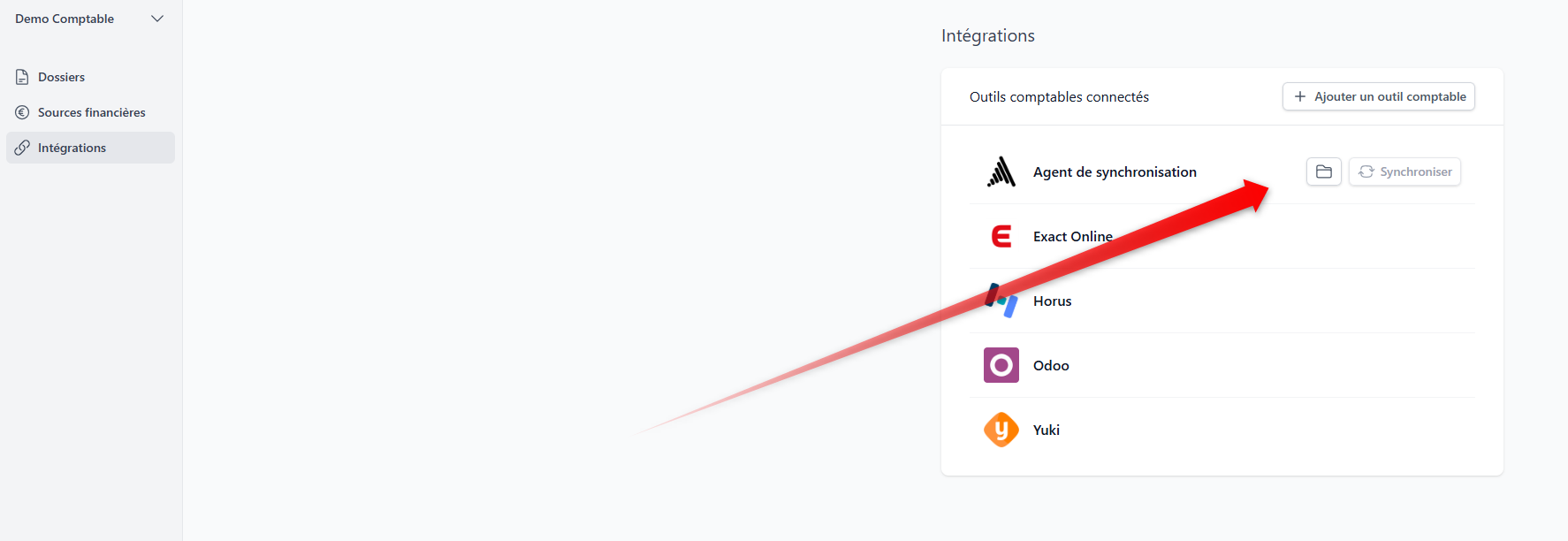This screenshot has height=541, width=1568.
Task: Click the orange Yuki logo
Action: click(1001, 430)
